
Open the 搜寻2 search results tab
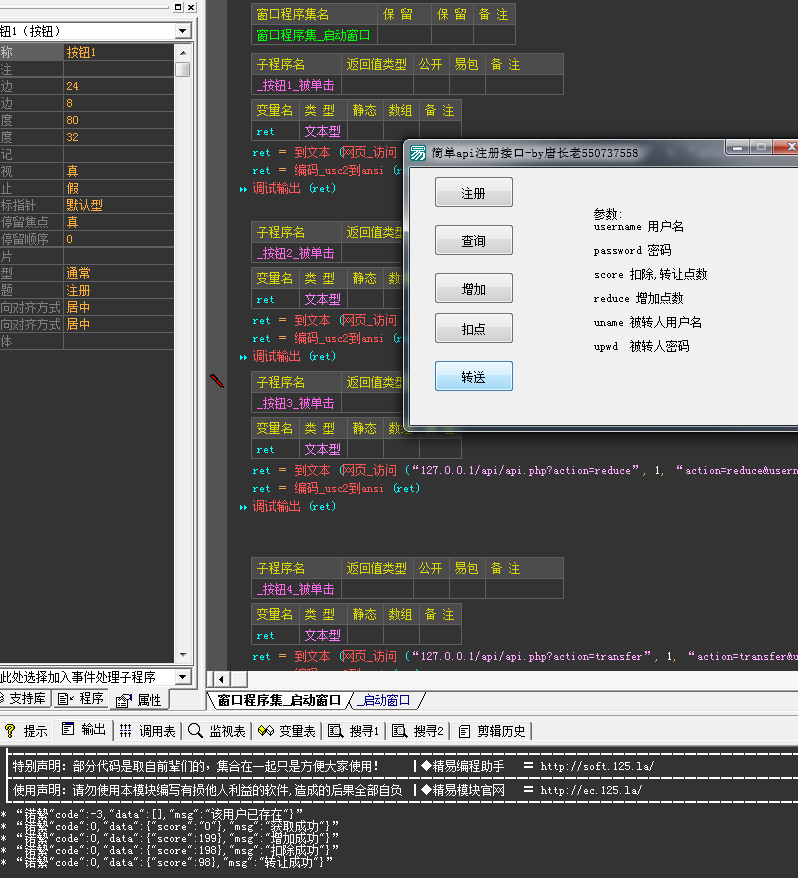point(419,731)
